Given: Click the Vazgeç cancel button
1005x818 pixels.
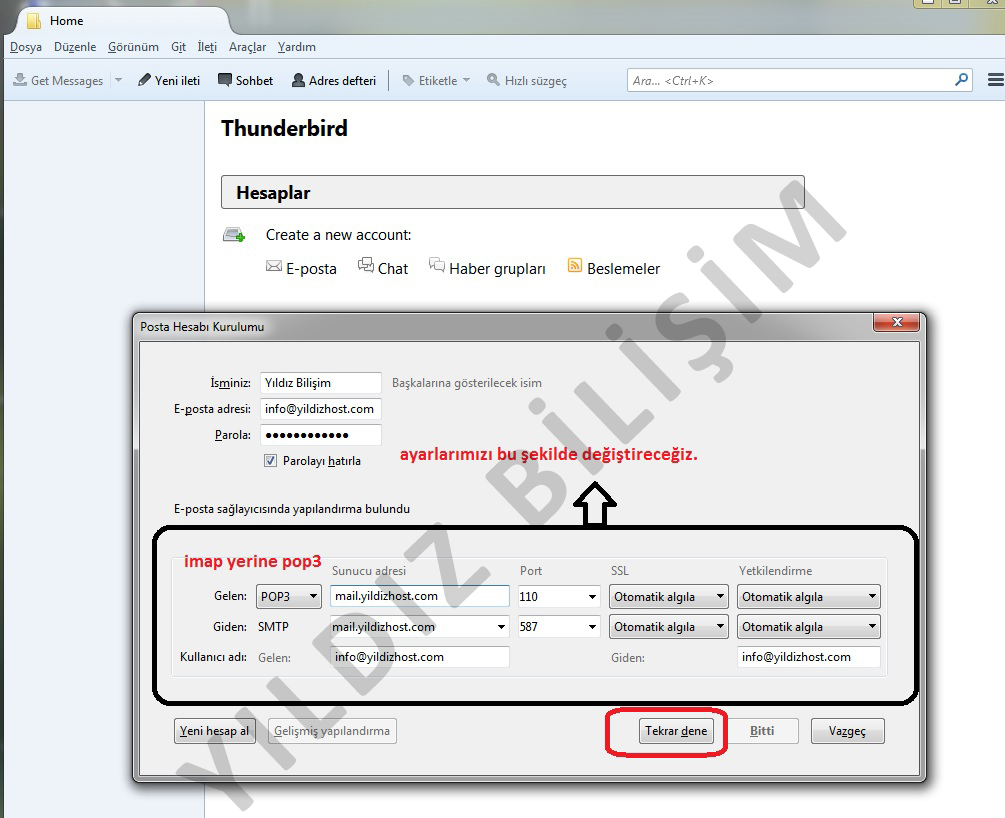Looking at the screenshot, I should click(847, 731).
